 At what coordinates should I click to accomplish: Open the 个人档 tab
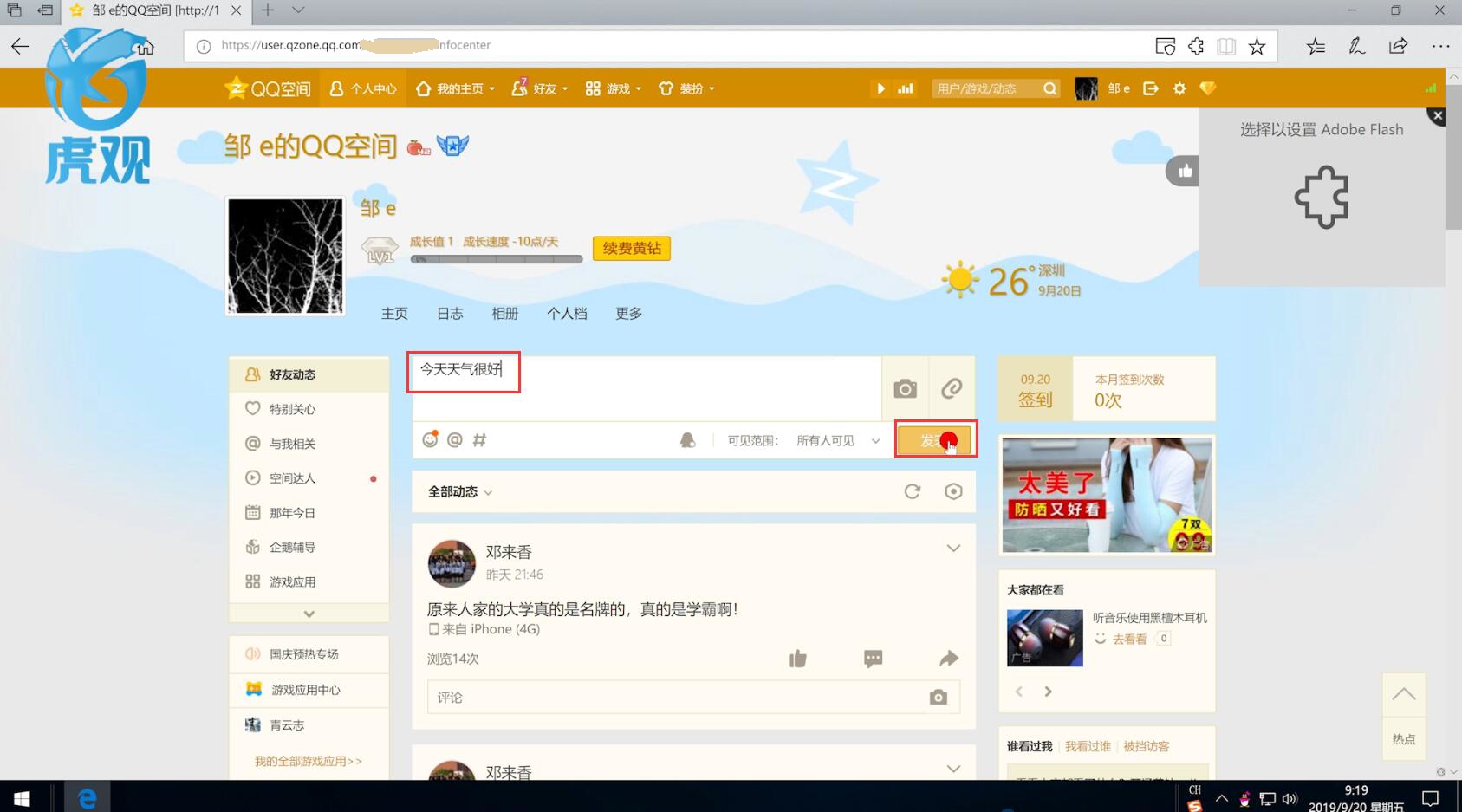coord(567,314)
